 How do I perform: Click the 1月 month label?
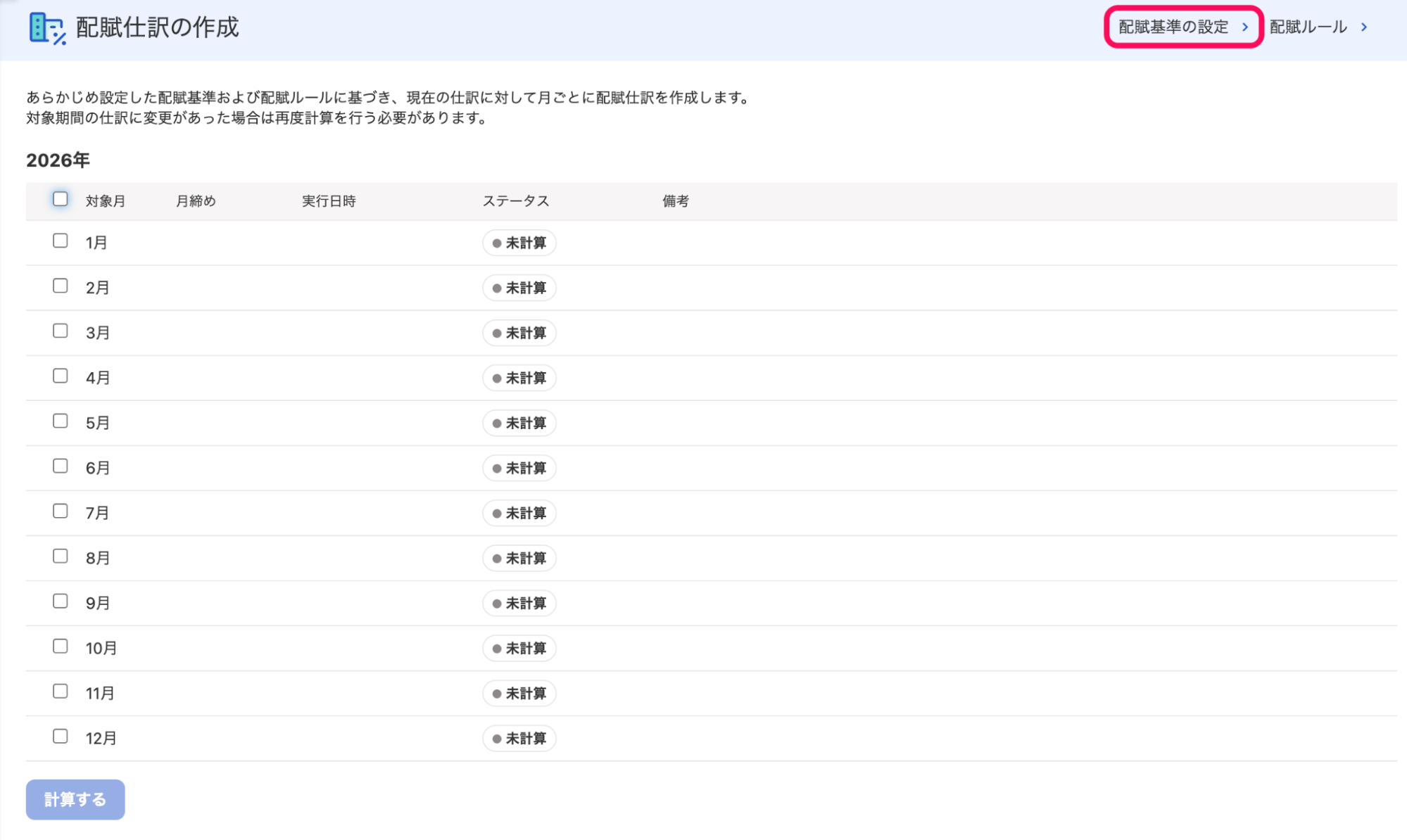96,243
